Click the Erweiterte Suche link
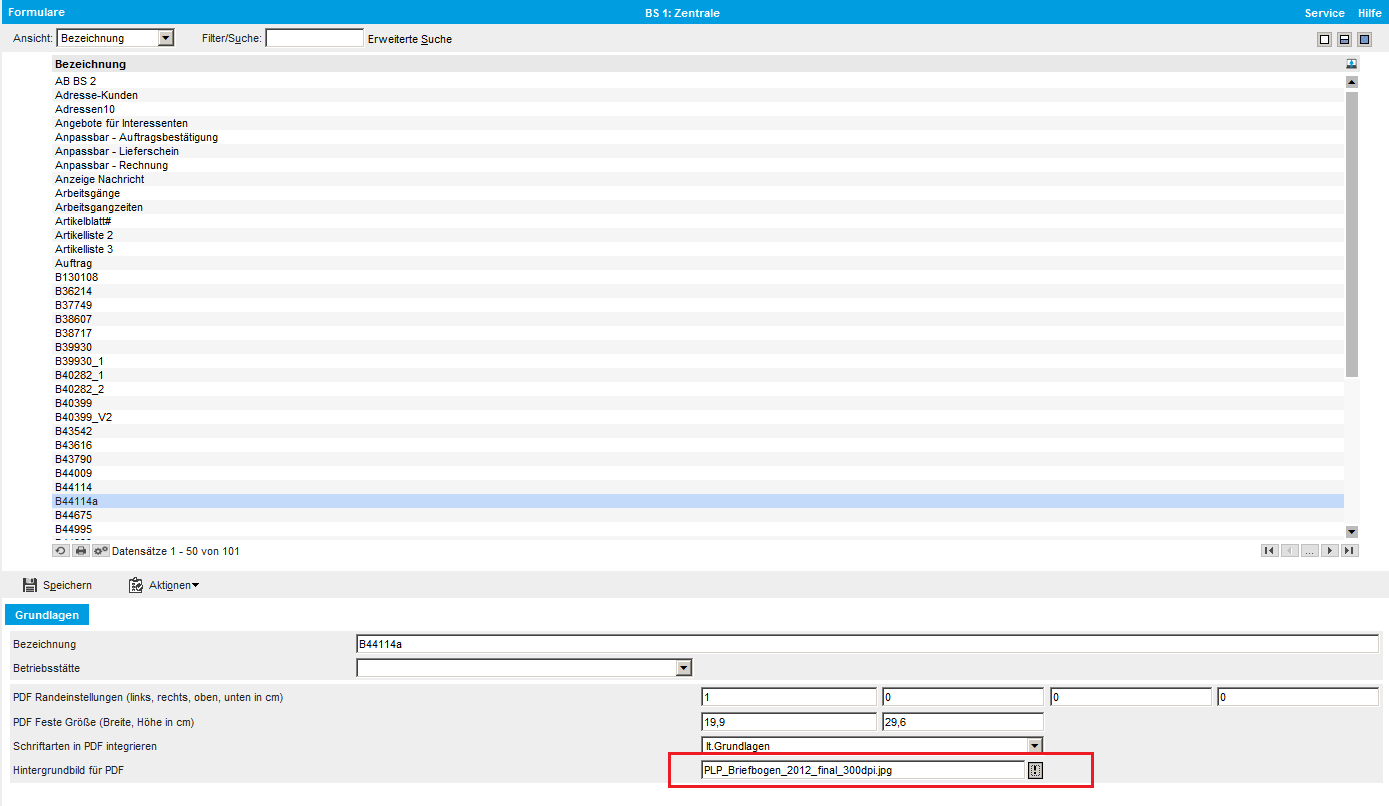1389x806 pixels. tap(410, 39)
